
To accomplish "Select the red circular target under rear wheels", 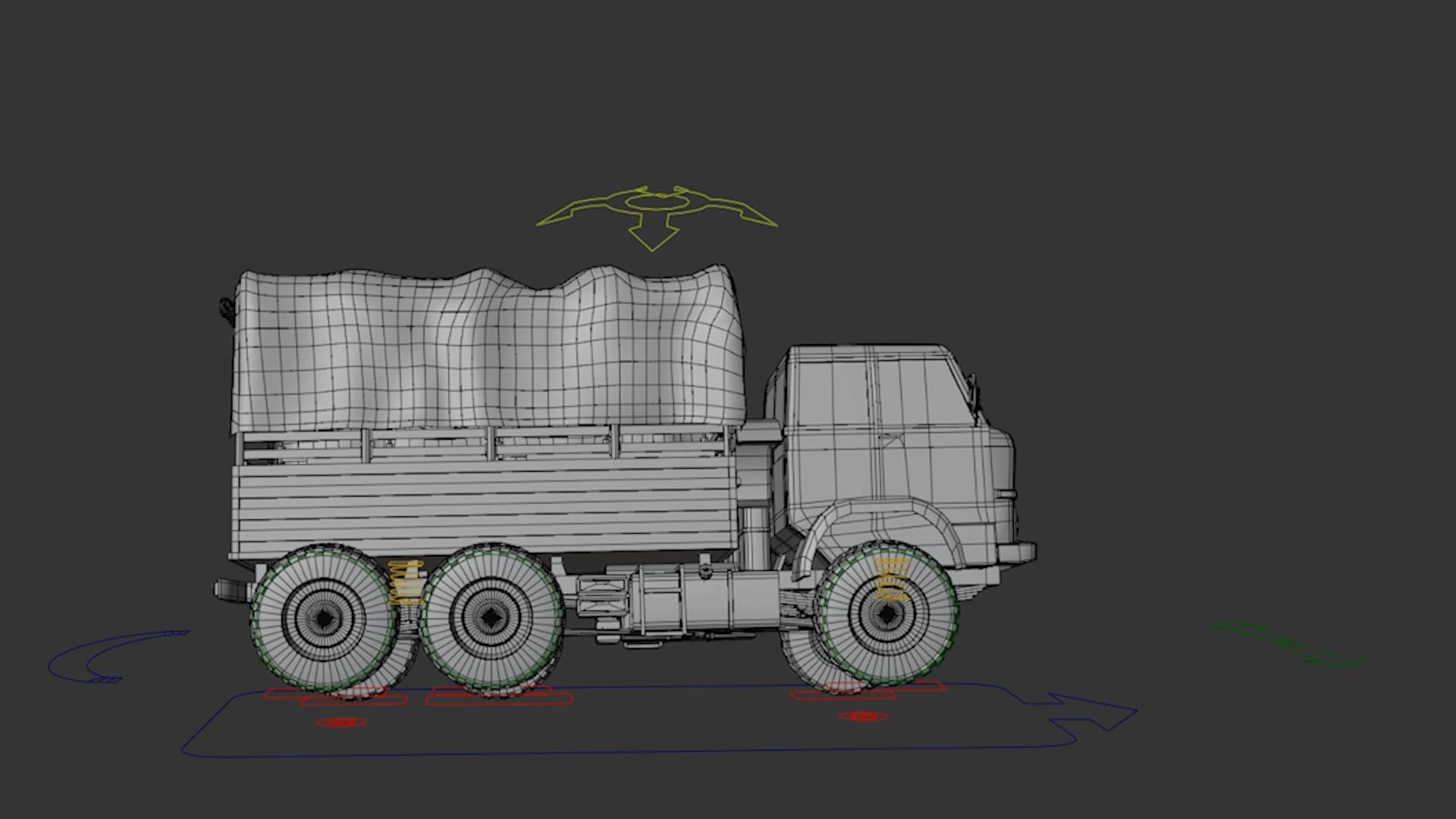I will 340,723.
